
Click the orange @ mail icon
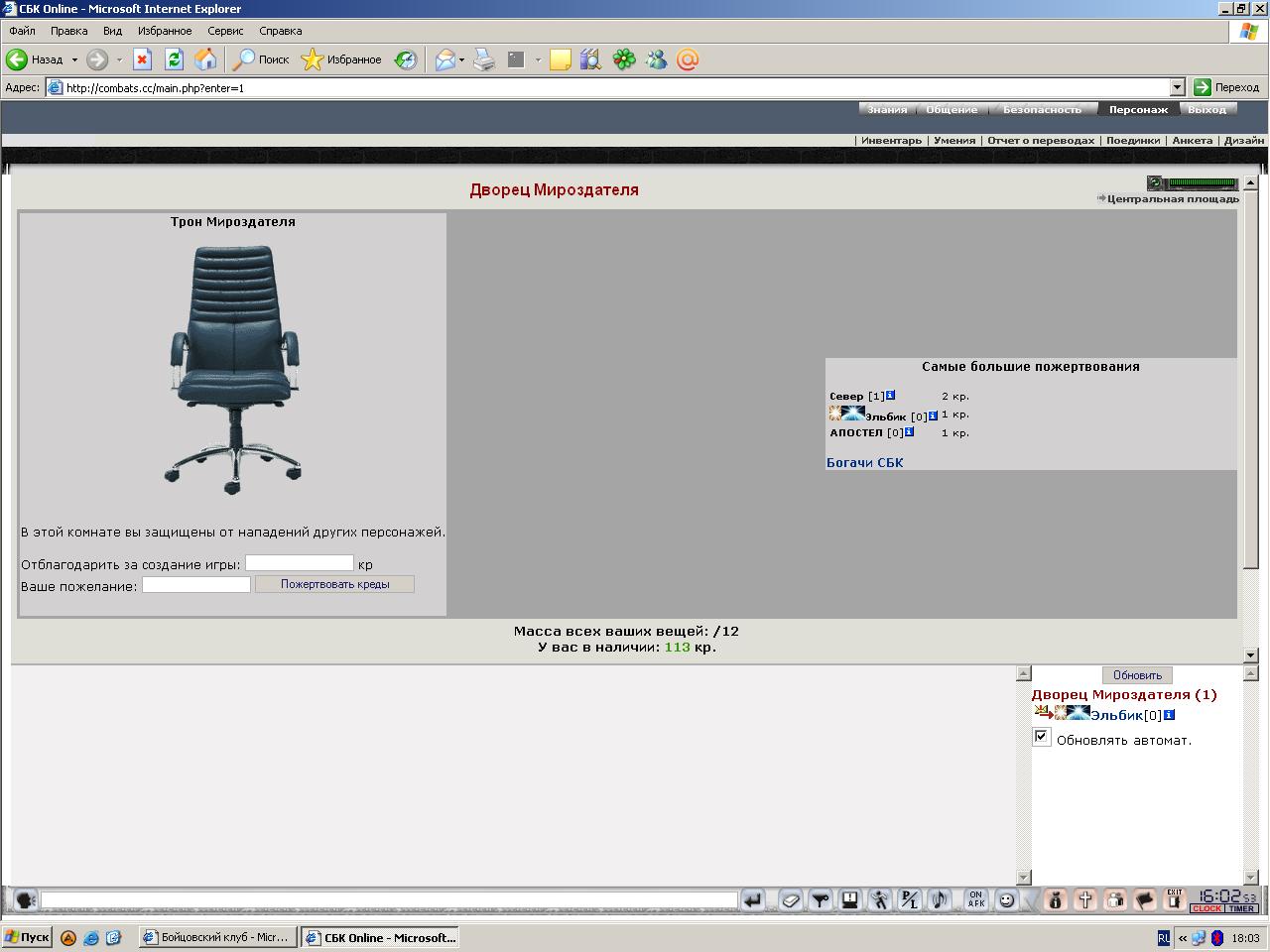688,59
